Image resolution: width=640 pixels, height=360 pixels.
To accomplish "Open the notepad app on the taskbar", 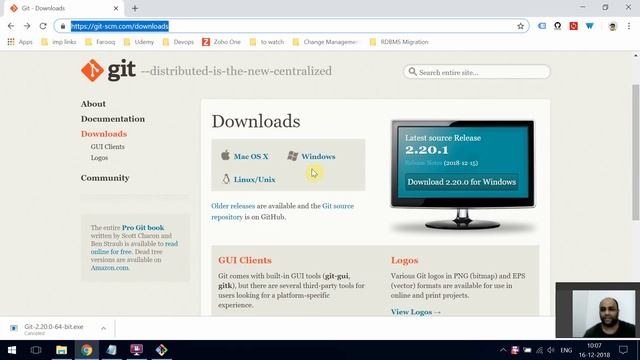I will [x=111, y=350].
